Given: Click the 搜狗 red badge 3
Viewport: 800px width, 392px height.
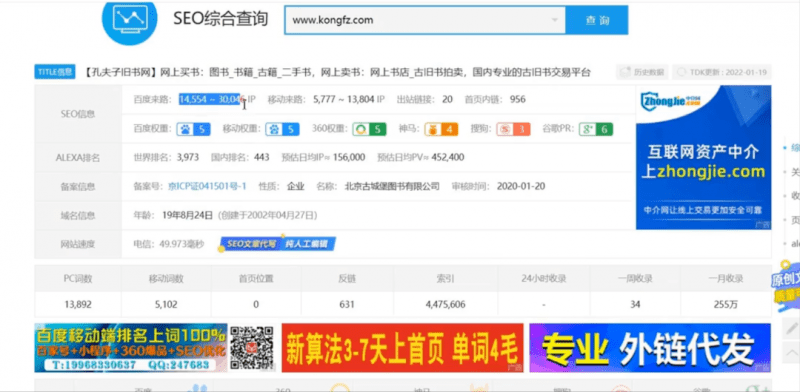Looking at the screenshot, I should pyautogui.click(x=513, y=129).
